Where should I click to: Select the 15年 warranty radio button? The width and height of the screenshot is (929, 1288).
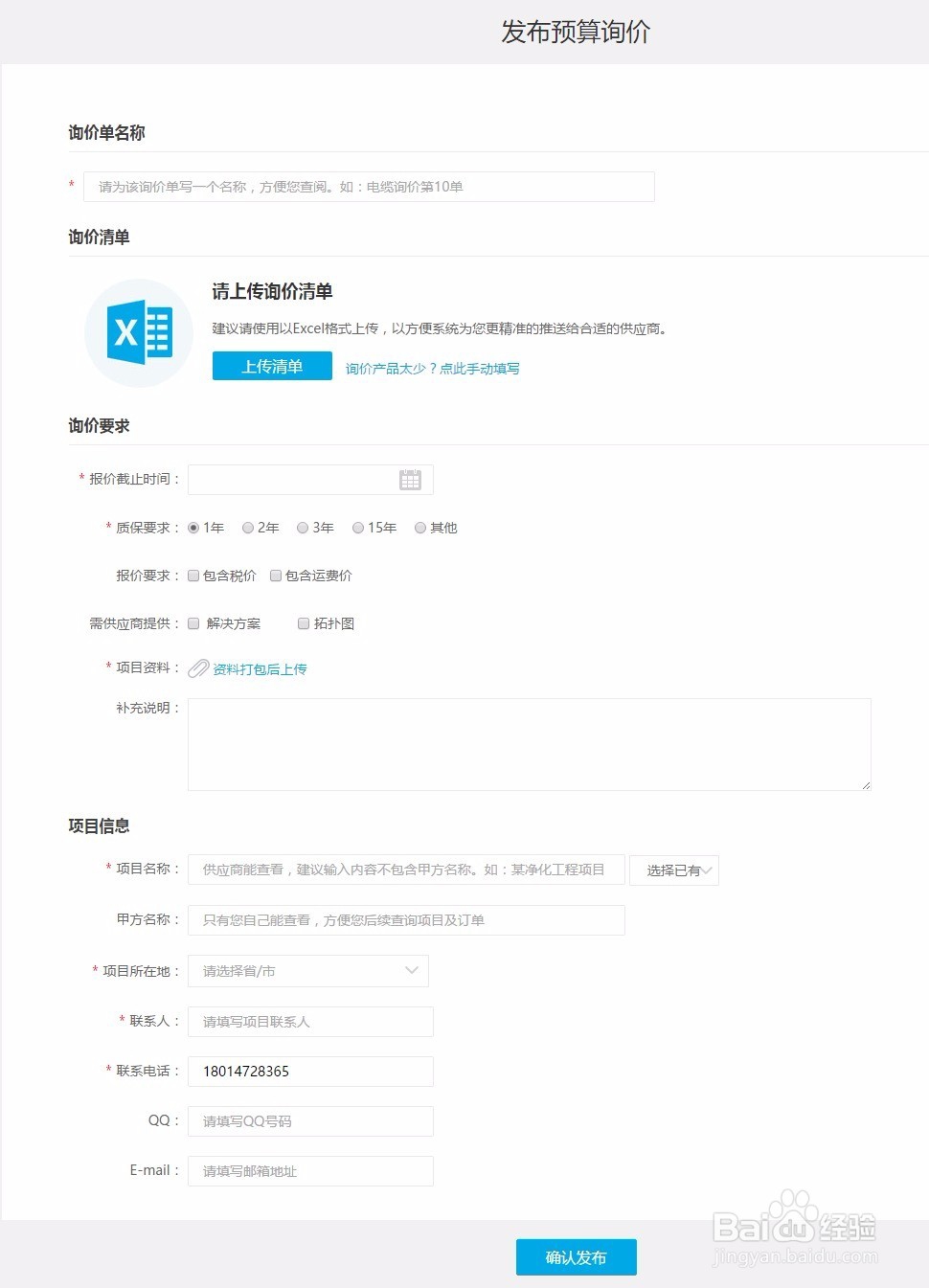point(358,528)
